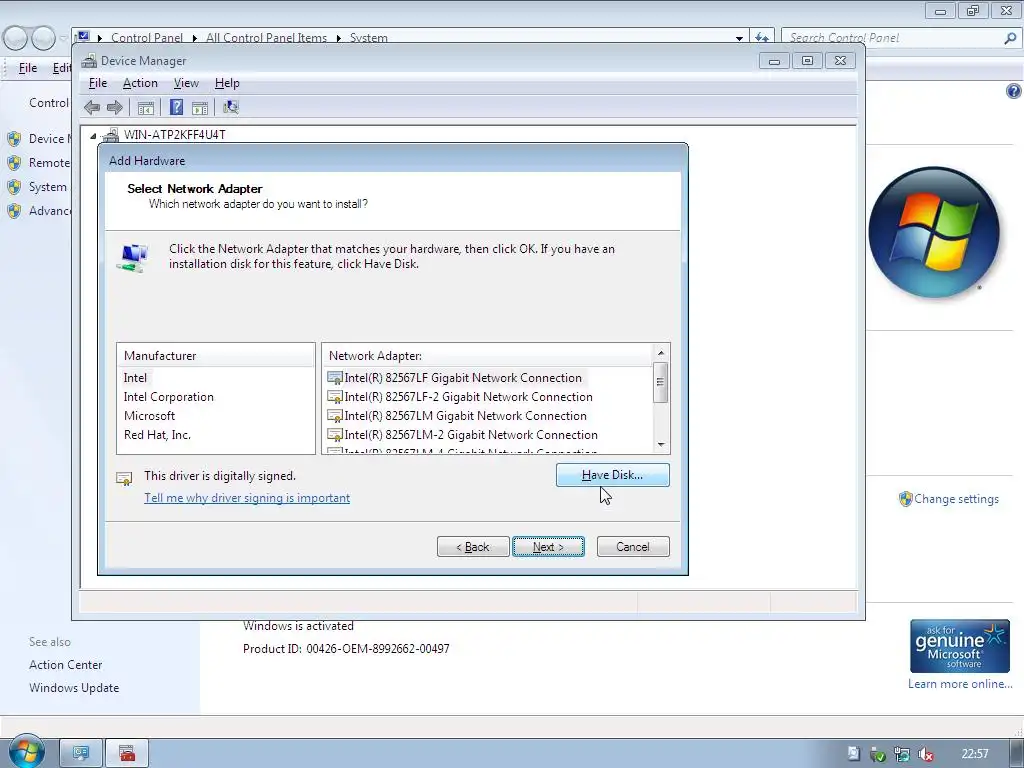Open the File menu of the System window
Screen dimensions: 1024x768
[x=27, y=68]
